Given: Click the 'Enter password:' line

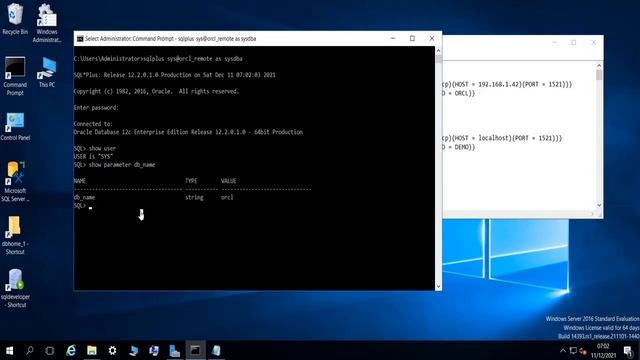Looking at the screenshot, I should point(96,108).
